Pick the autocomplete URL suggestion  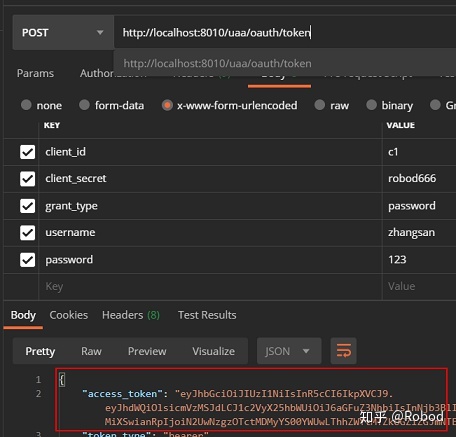point(285,63)
